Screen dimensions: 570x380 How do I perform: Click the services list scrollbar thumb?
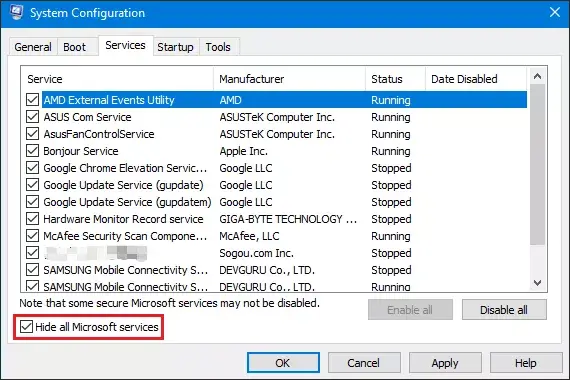point(537,164)
